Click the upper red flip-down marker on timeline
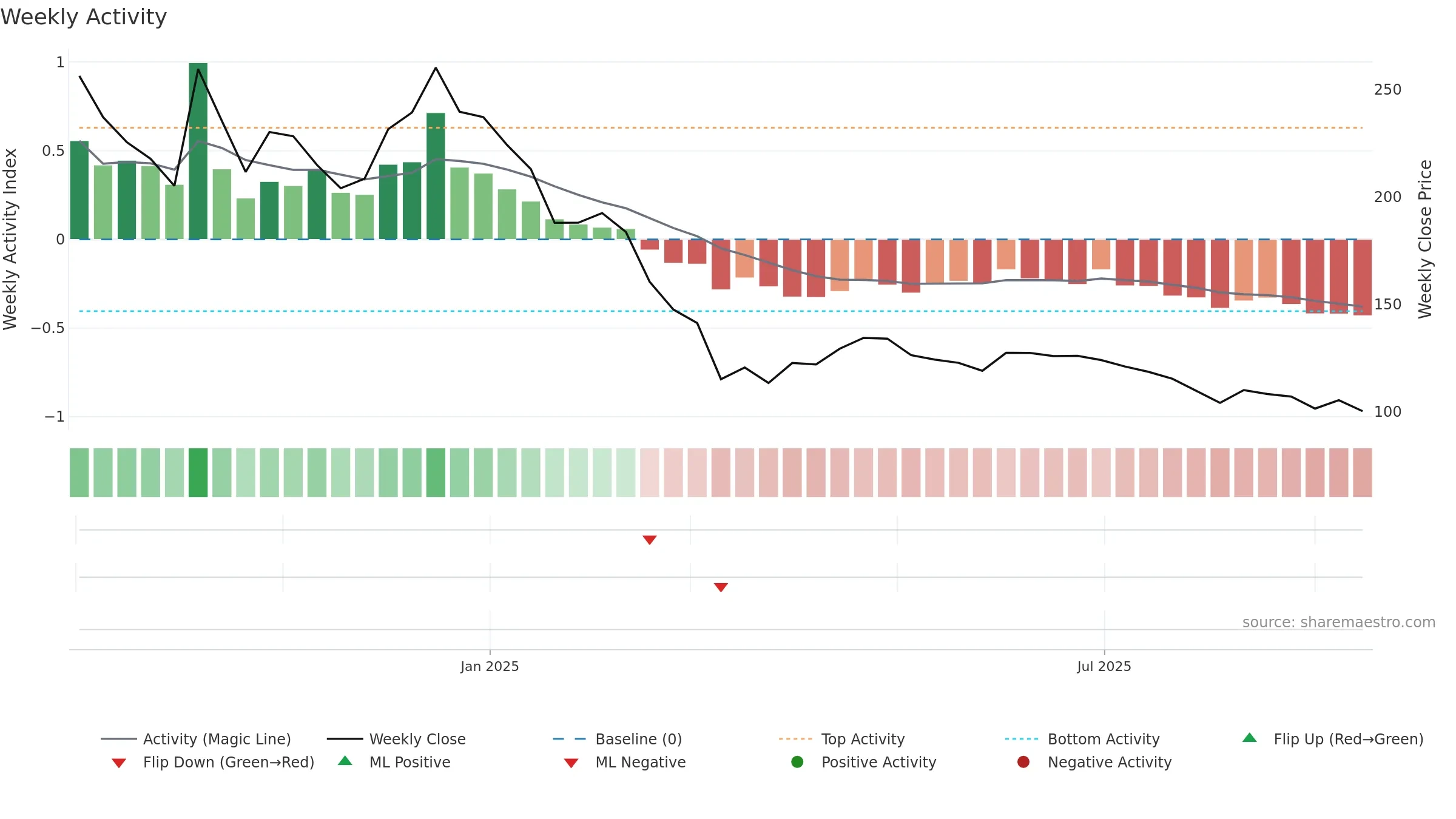This screenshot has width=1456, height=819. click(x=650, y=540)
